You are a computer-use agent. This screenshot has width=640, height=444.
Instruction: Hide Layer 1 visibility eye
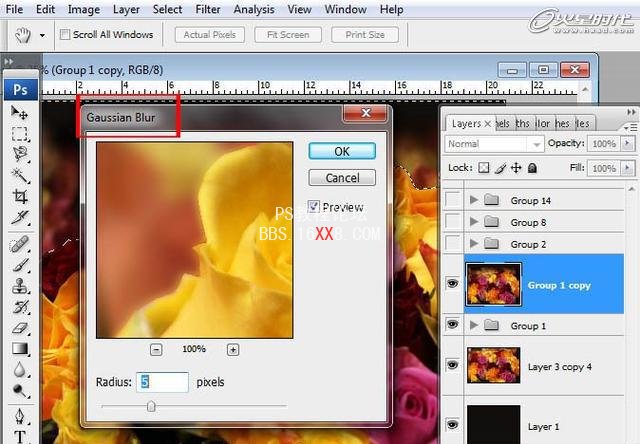click(452, 425)
